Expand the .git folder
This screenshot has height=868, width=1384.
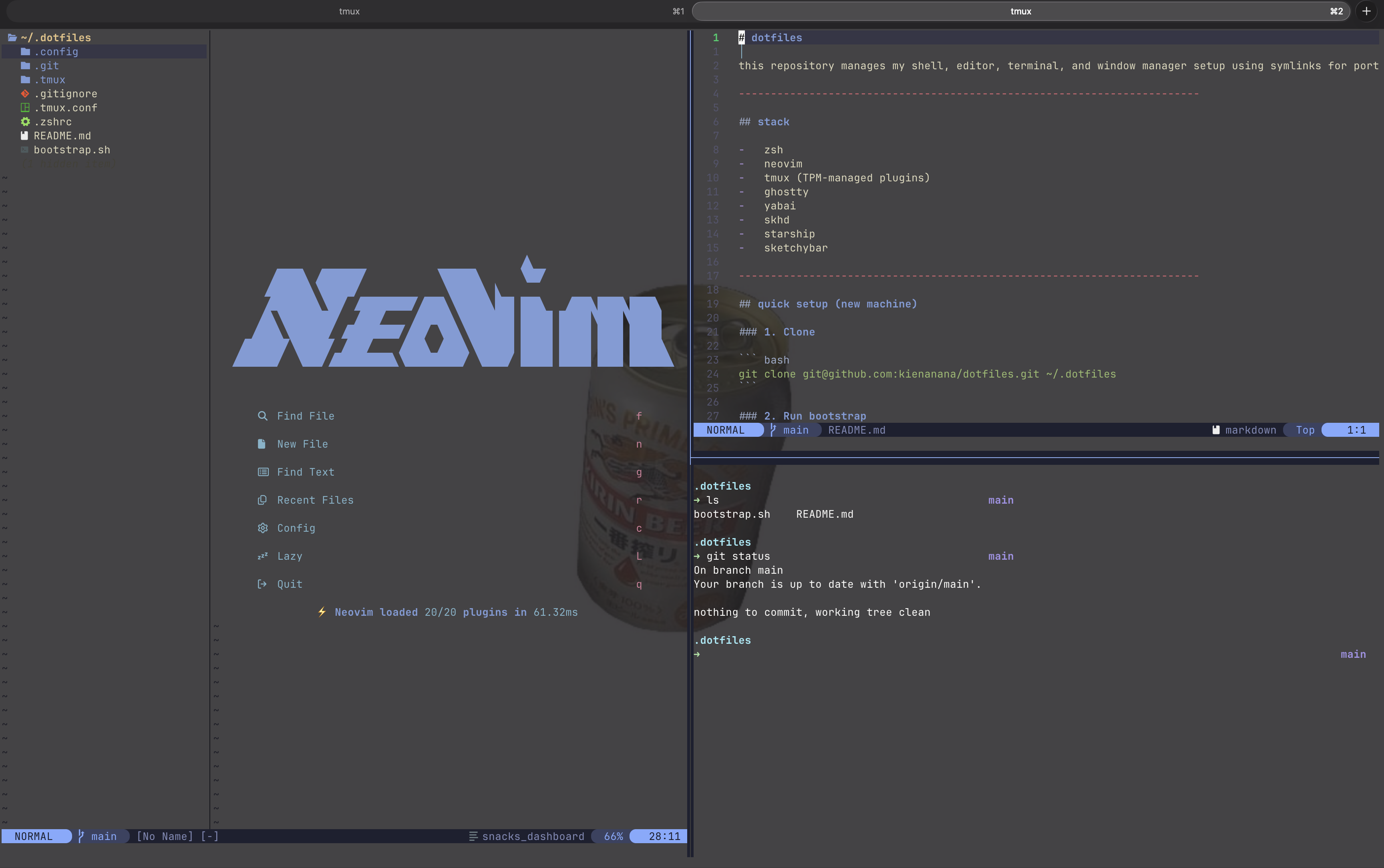46,65
